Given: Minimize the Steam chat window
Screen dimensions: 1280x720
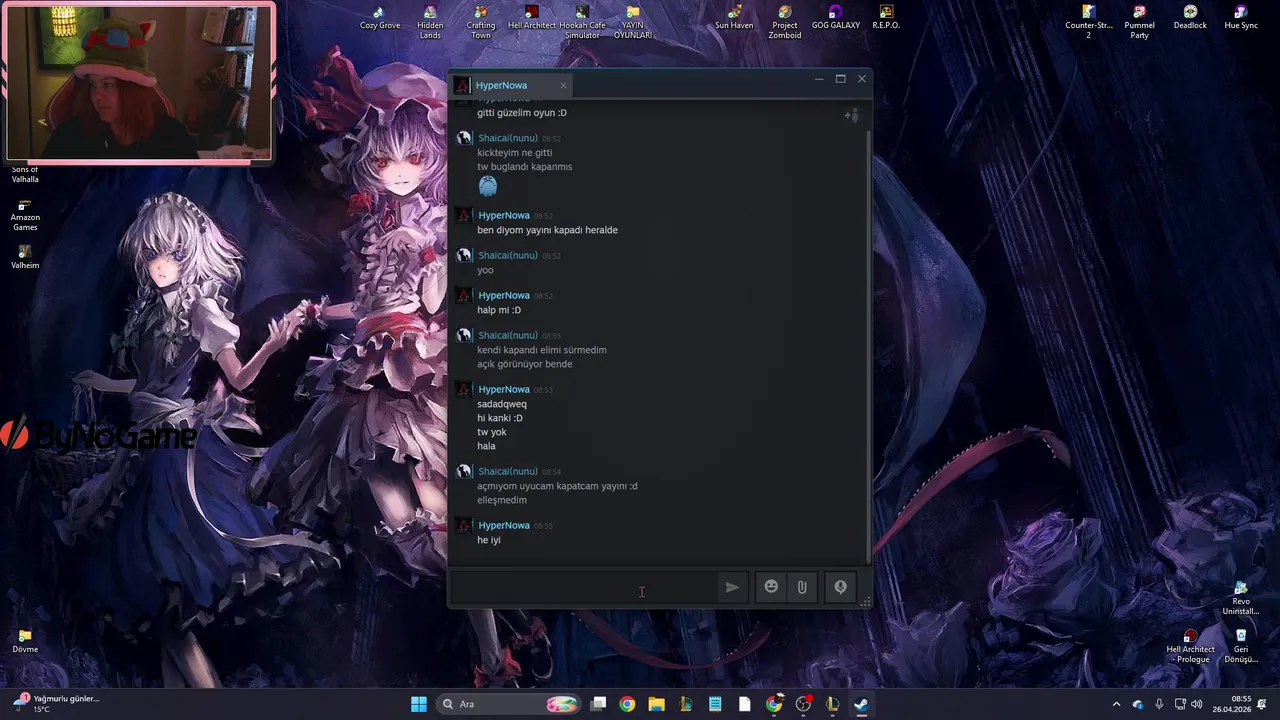Looking at the screenshot, I should tap(819, 79).
